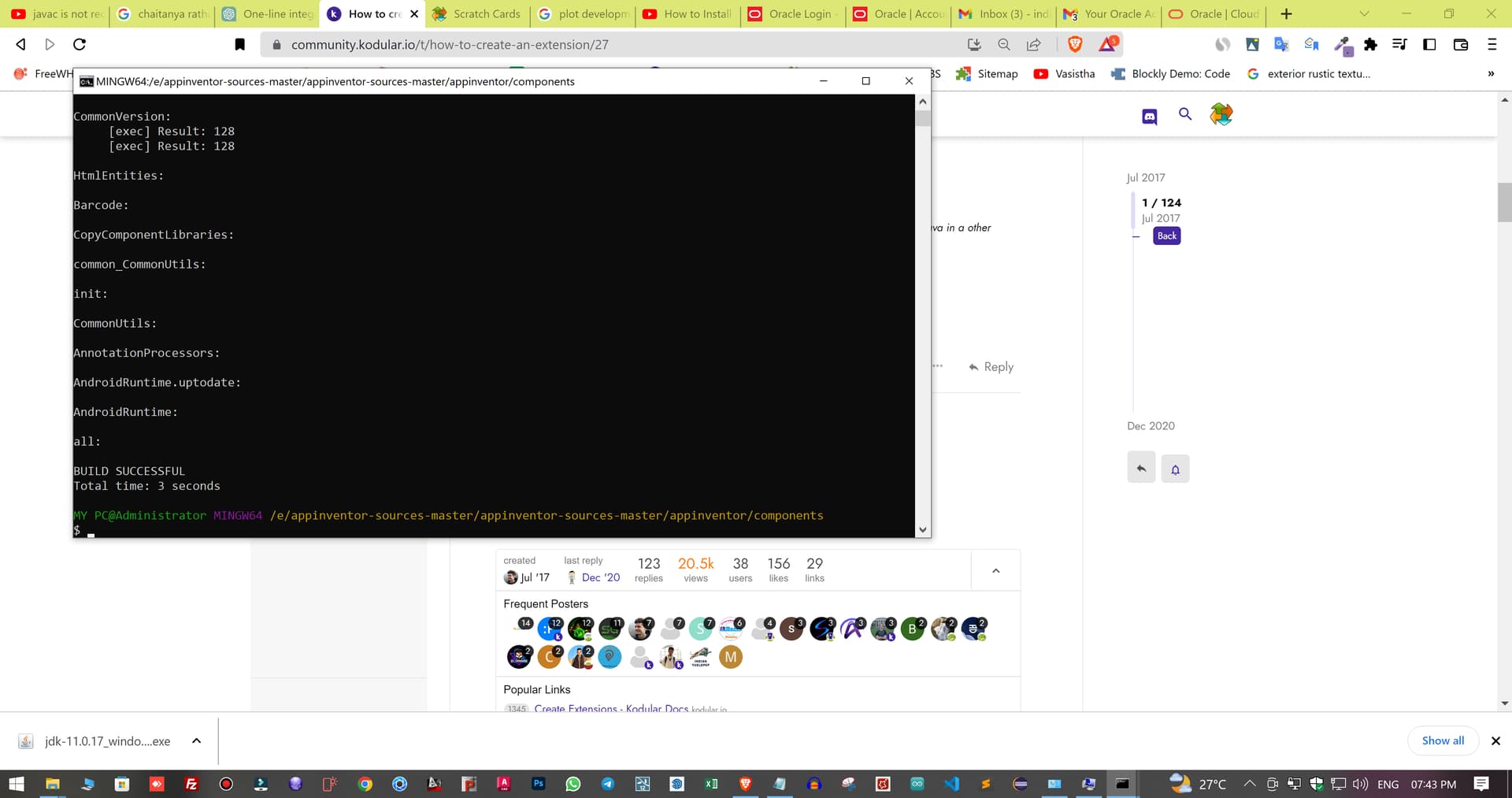The height and width of the screenshot is (798, 1512).
Task: Open the ColorZilla eyedropper extension
Action: [1342, 44]
